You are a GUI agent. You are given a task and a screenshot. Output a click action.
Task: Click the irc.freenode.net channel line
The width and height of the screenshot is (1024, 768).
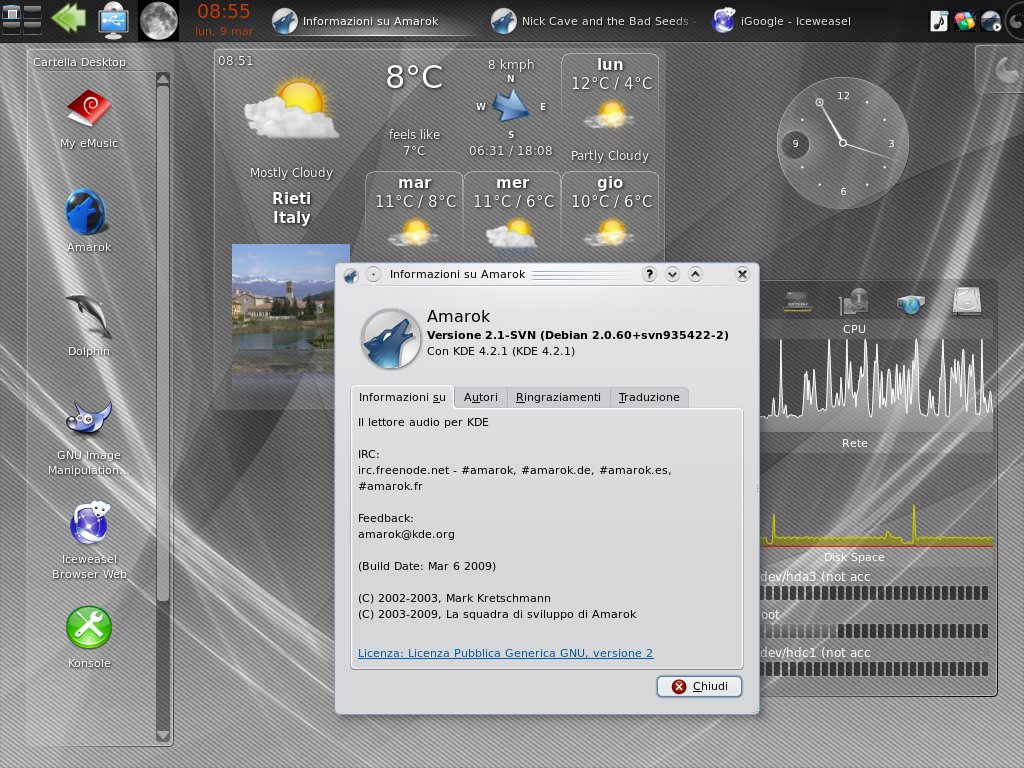click(515, 470)
